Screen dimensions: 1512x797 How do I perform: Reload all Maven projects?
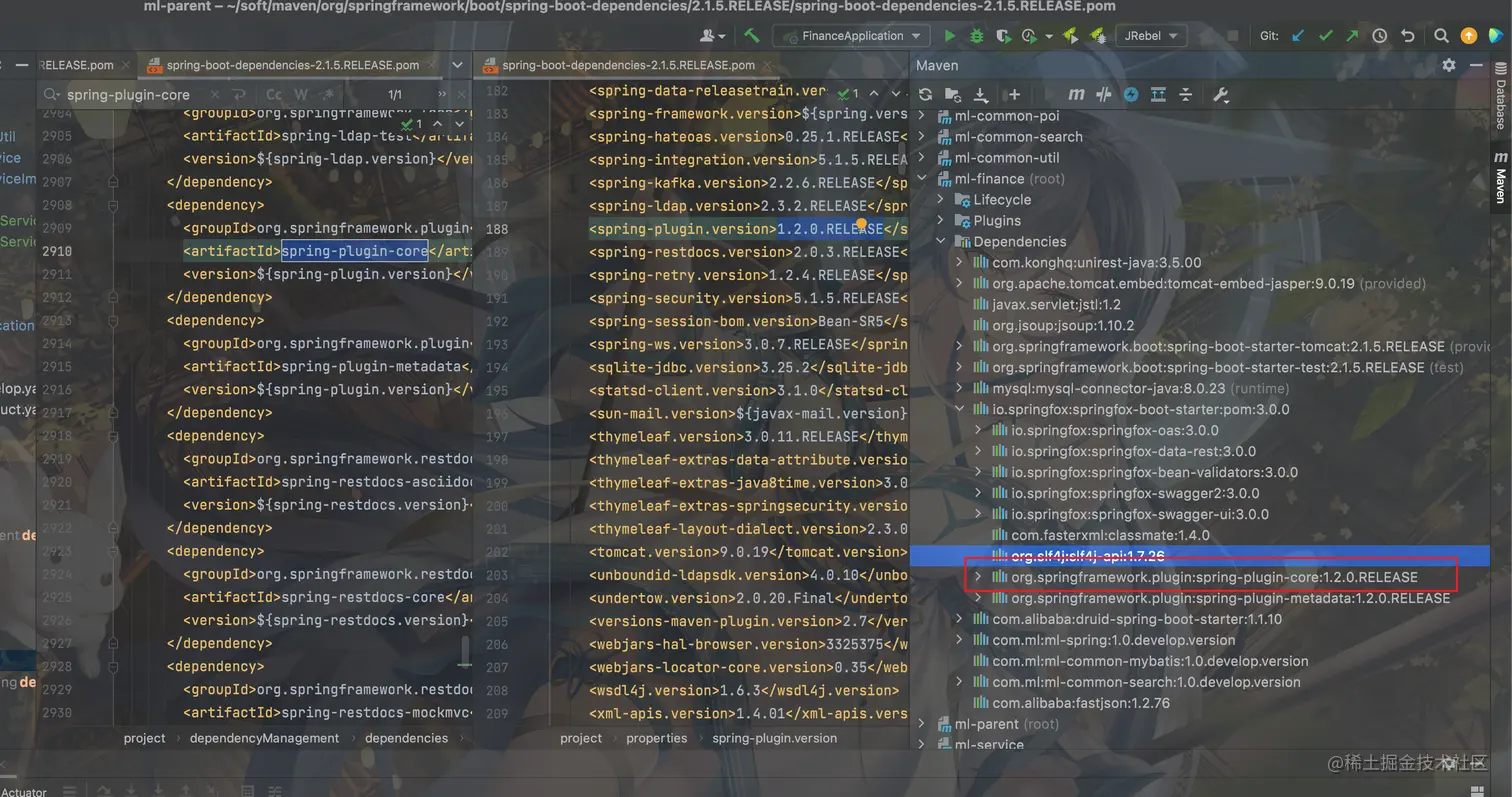tap(926, 94)
